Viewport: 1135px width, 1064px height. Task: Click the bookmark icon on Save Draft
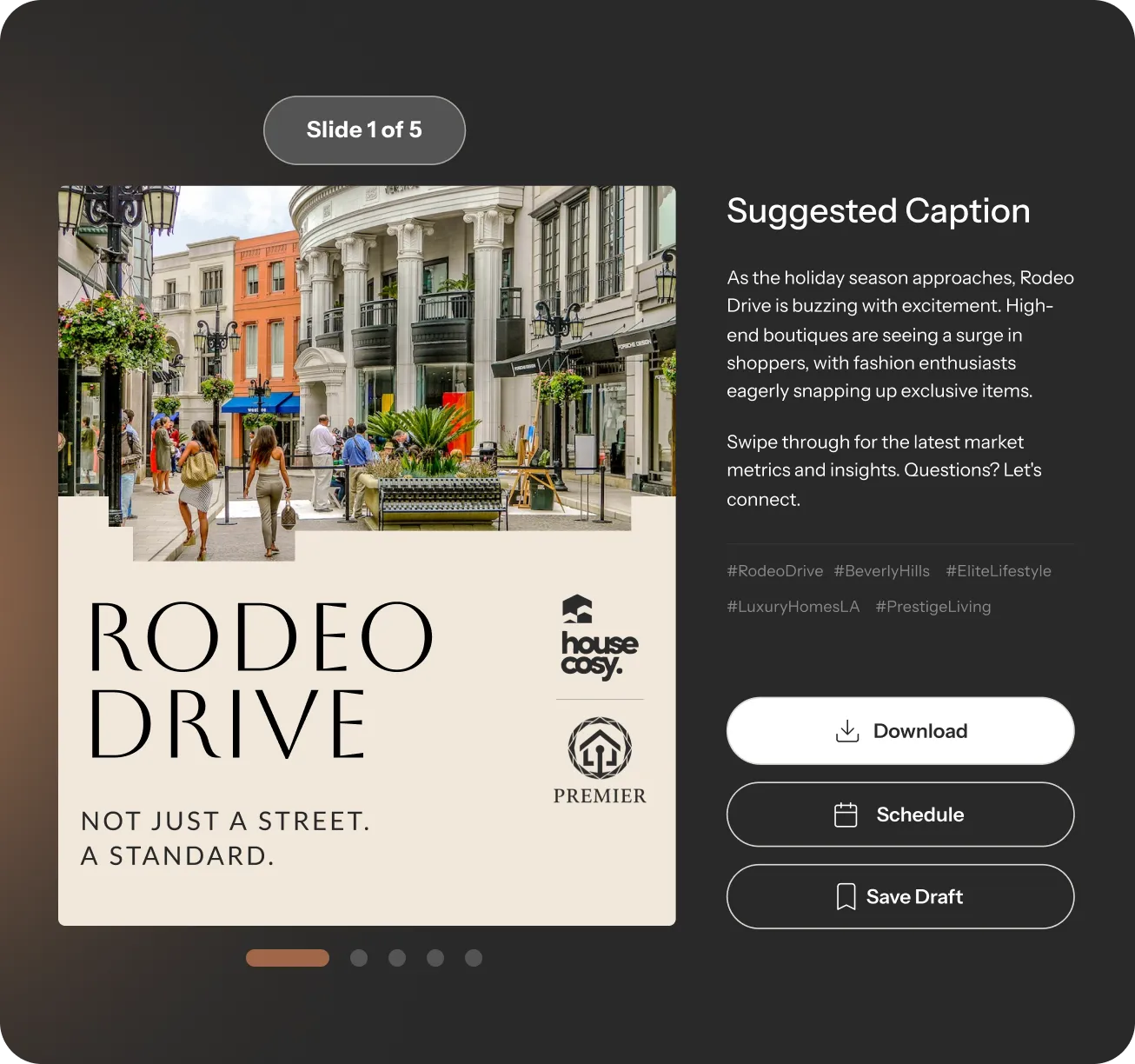pos(846,896)
